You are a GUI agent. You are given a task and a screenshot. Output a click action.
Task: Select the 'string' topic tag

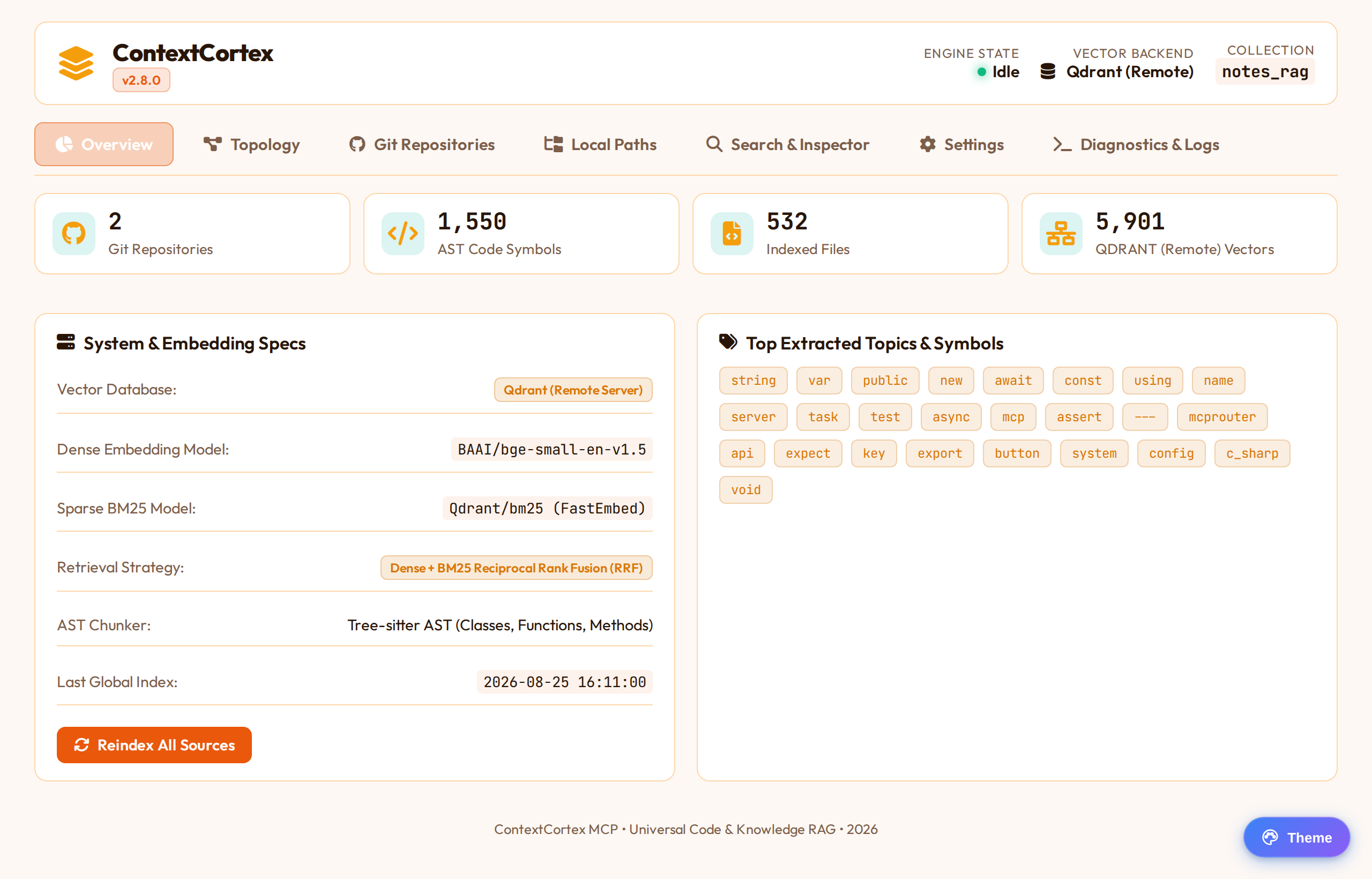tap(754, 381)
